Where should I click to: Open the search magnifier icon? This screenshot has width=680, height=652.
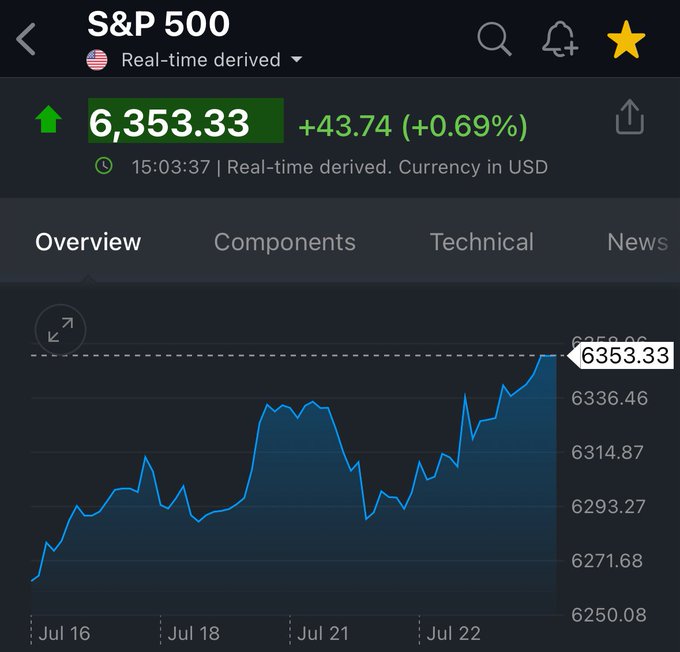(x=493, y=39)
